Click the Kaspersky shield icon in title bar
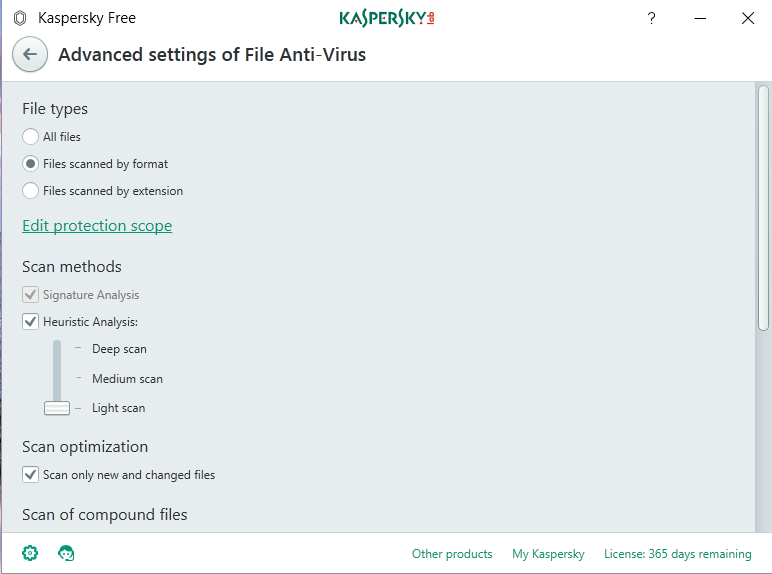 click(20, 18)
